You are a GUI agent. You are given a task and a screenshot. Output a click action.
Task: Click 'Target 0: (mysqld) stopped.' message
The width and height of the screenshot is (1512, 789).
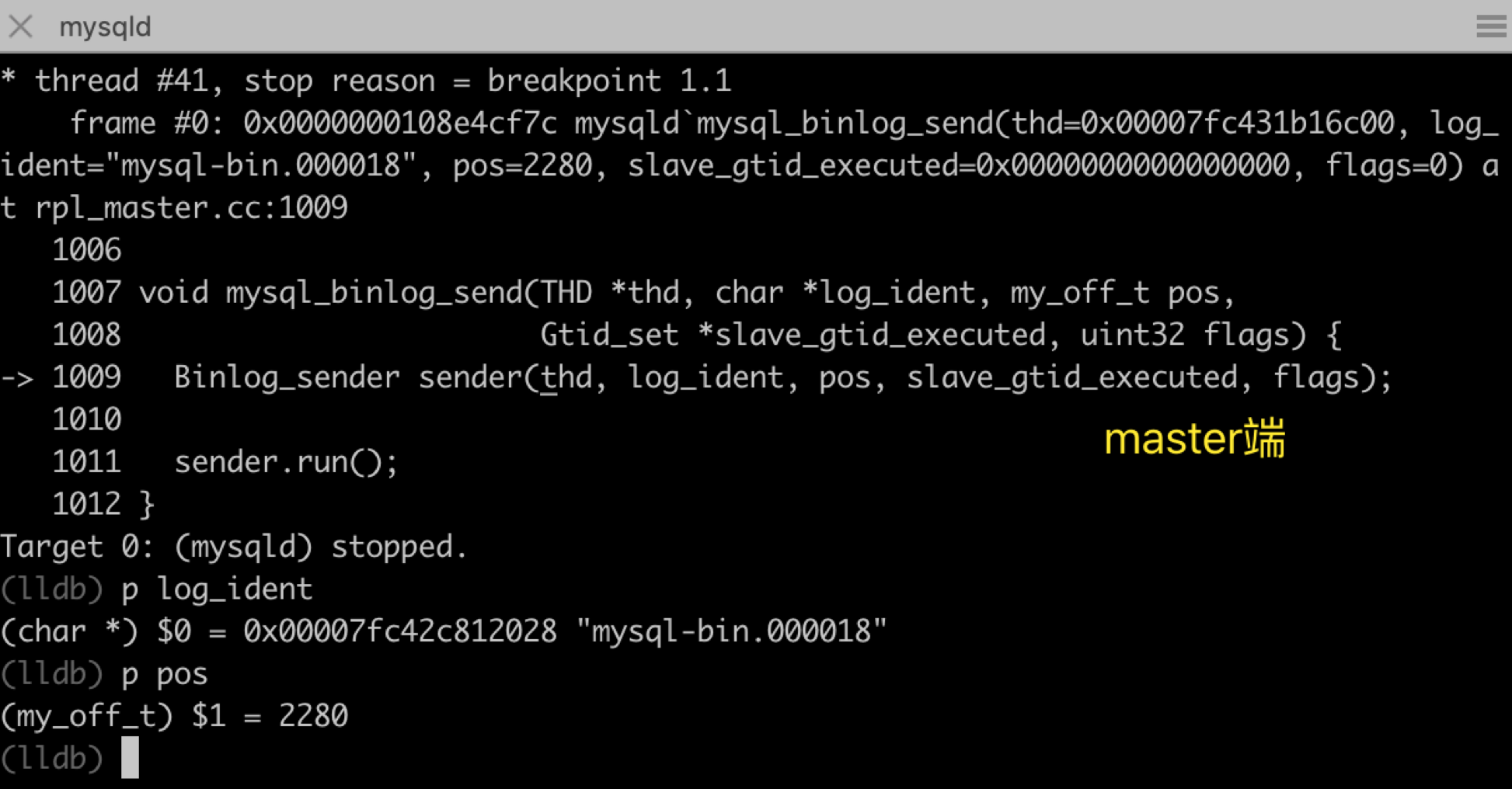233,547
